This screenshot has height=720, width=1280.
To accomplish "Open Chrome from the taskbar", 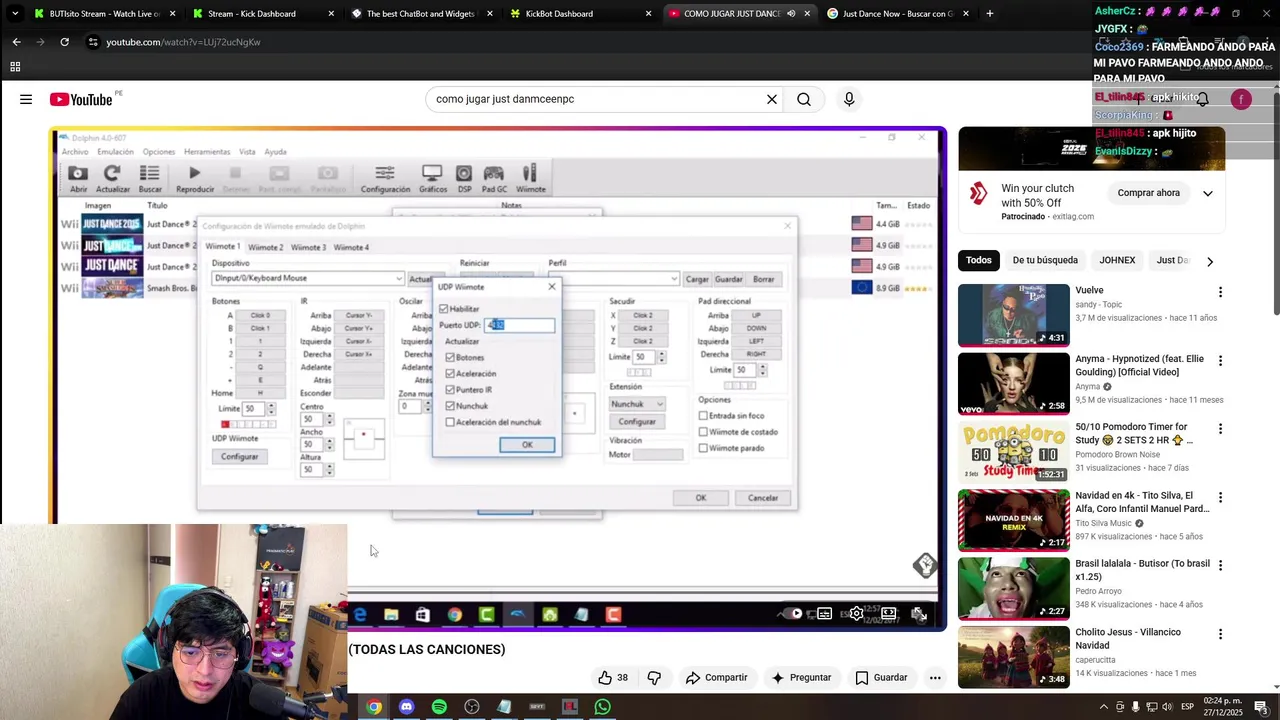I will click(x=374, y=707).
